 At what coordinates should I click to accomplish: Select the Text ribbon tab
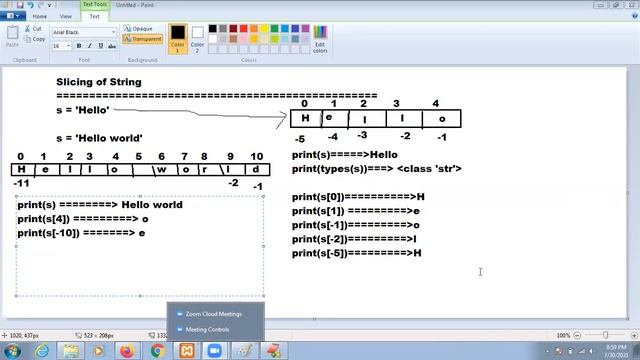point(94,16)
